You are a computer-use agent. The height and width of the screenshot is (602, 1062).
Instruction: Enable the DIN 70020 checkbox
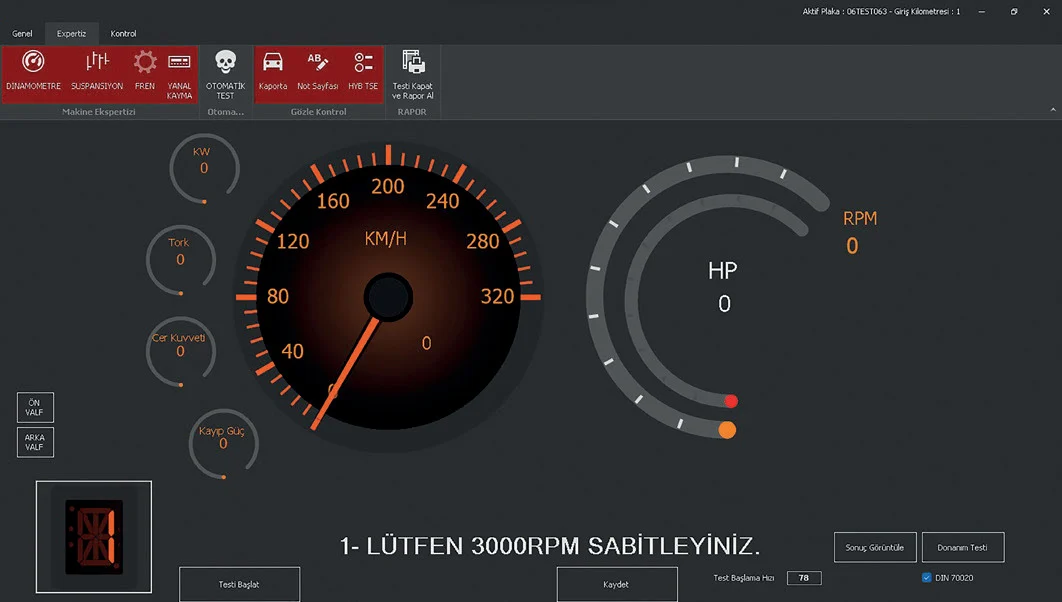point(927,578)
